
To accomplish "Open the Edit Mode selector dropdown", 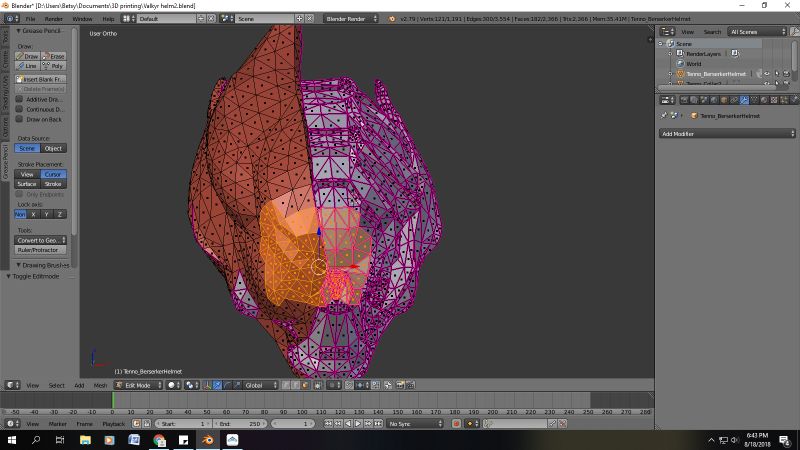I will point(138,385).
